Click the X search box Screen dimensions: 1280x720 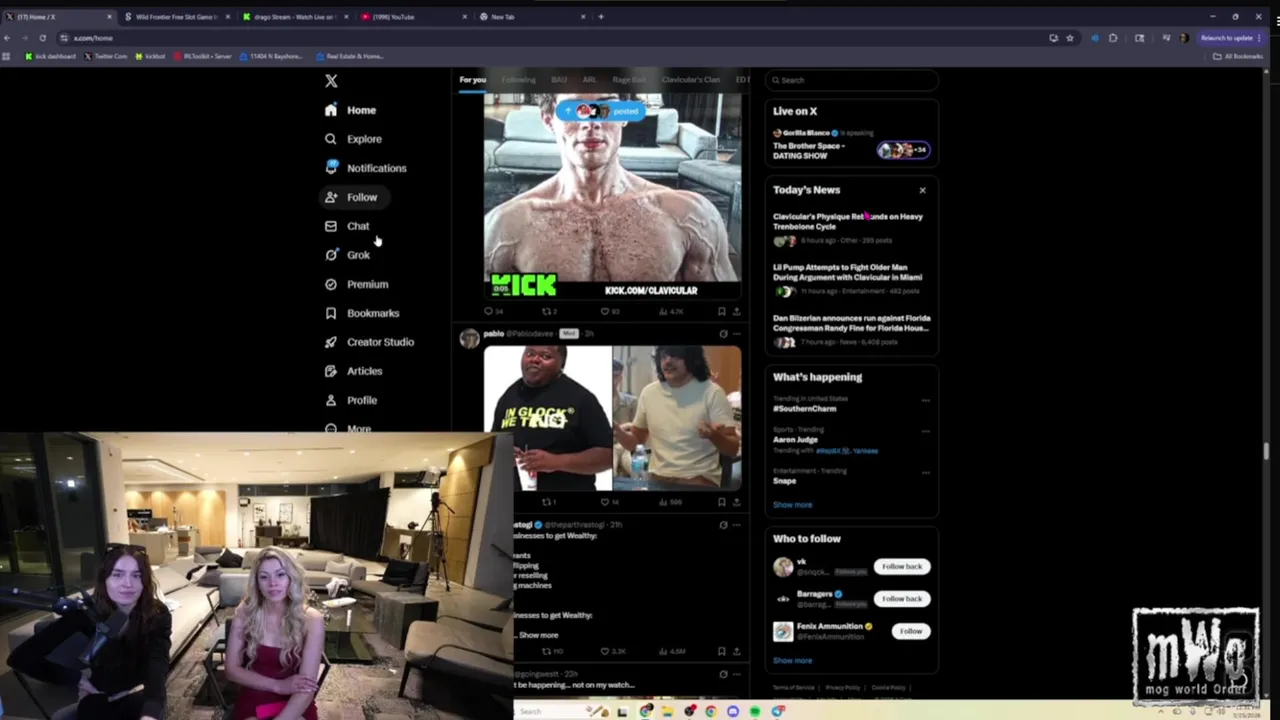coord(851,80)
